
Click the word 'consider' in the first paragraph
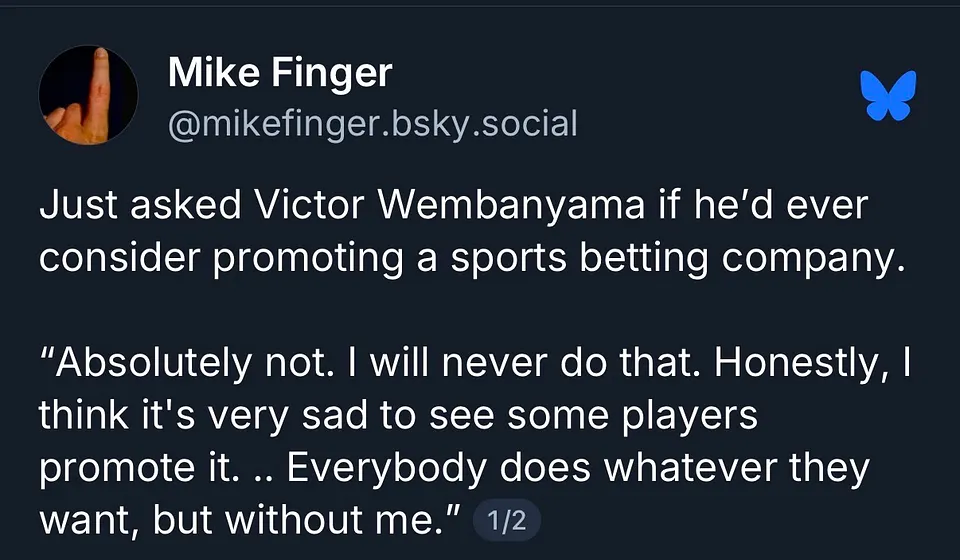point(119,258)
